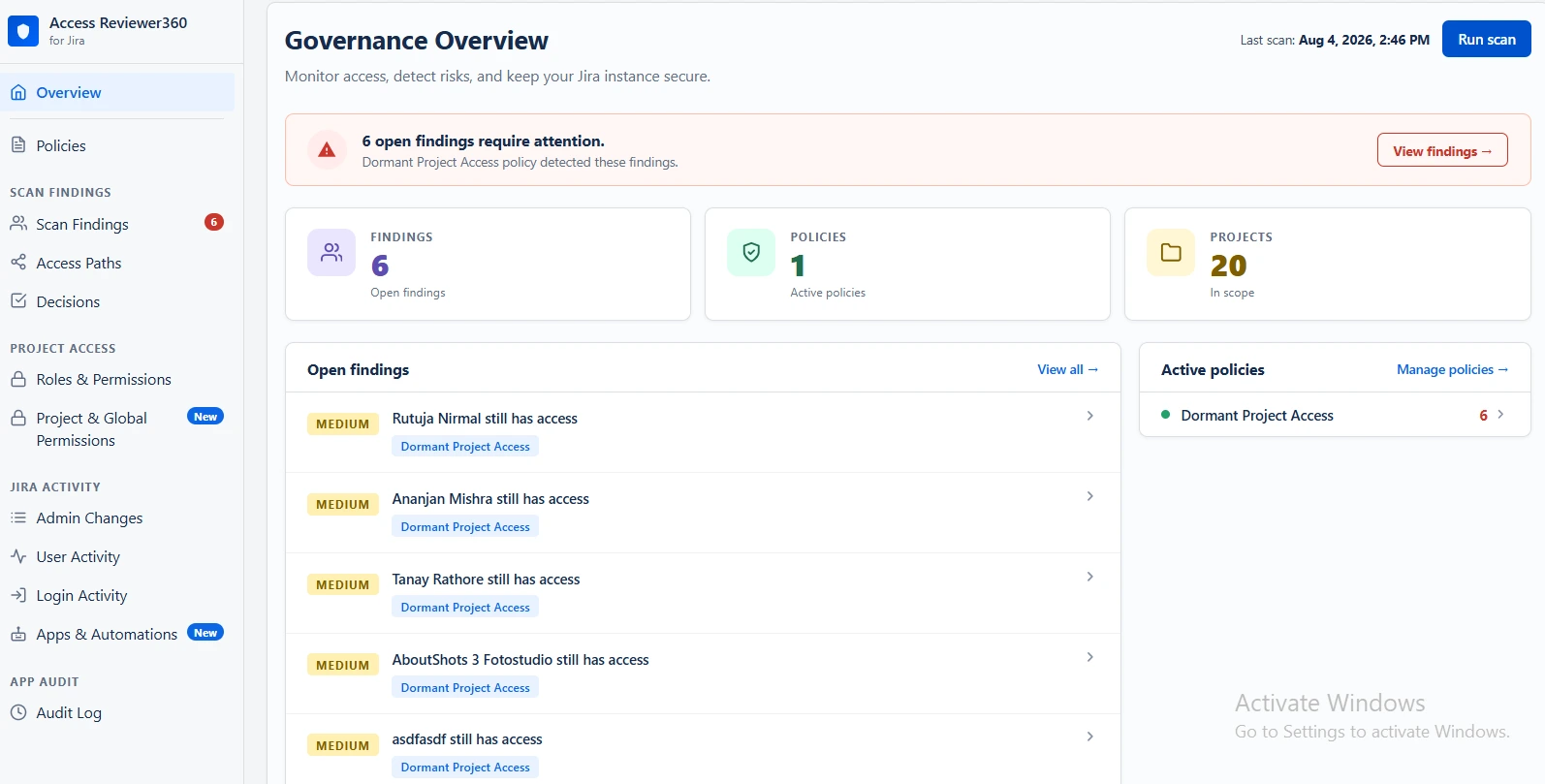Click the Login Activity arrow icon
This screenshot has width=1545, height=784.
click(18, 595)
